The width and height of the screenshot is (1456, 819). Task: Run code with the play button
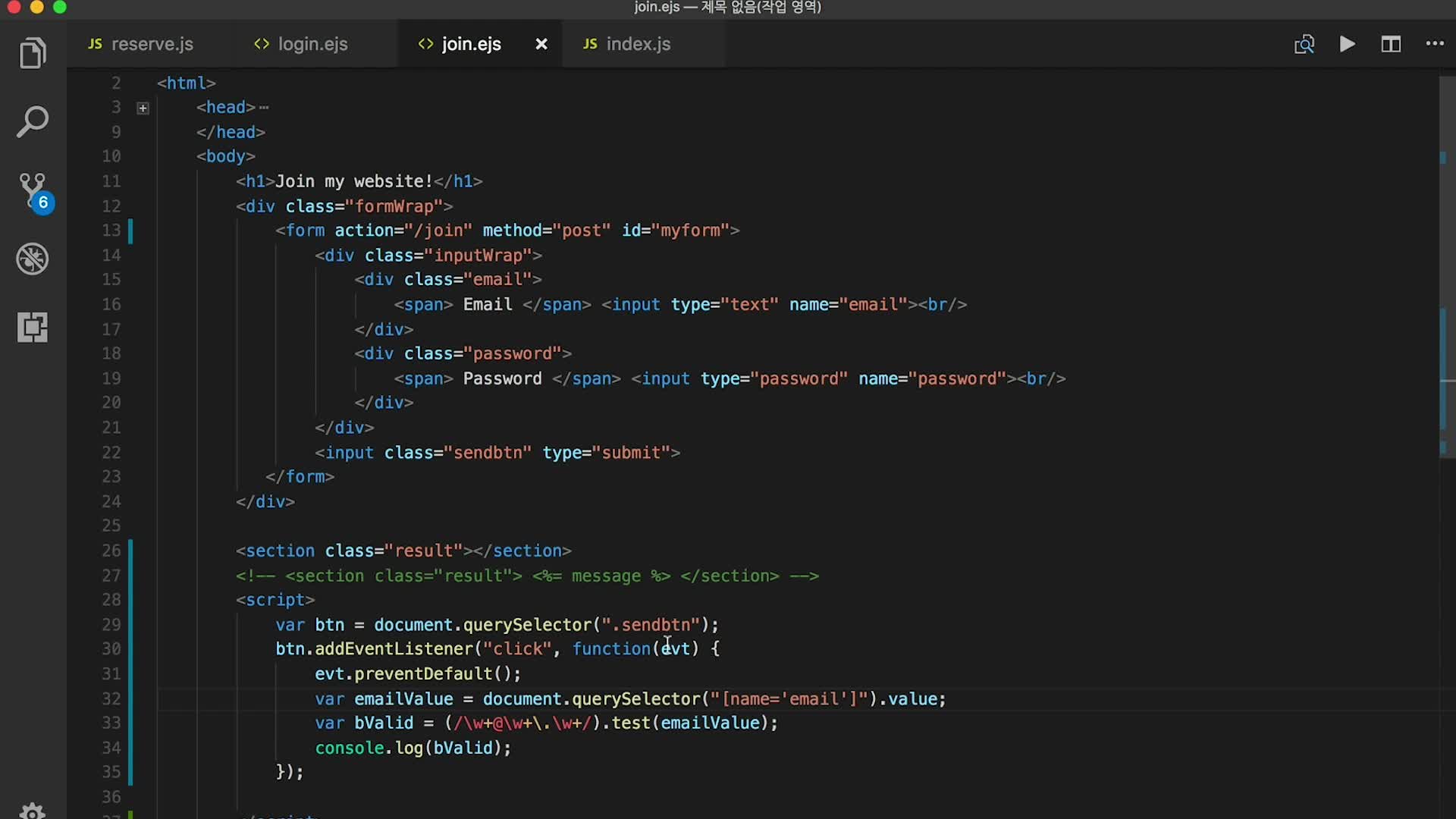coord(1348,44)
